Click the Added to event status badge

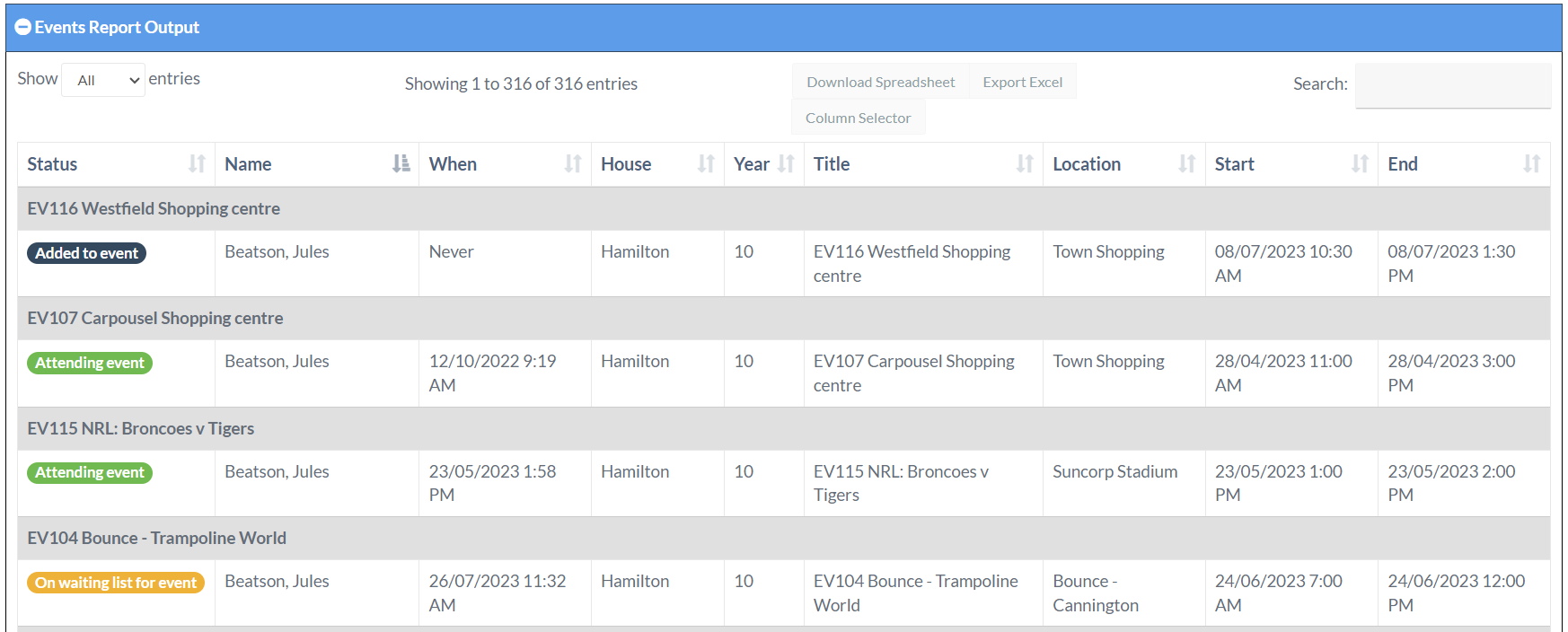point(86,253)
